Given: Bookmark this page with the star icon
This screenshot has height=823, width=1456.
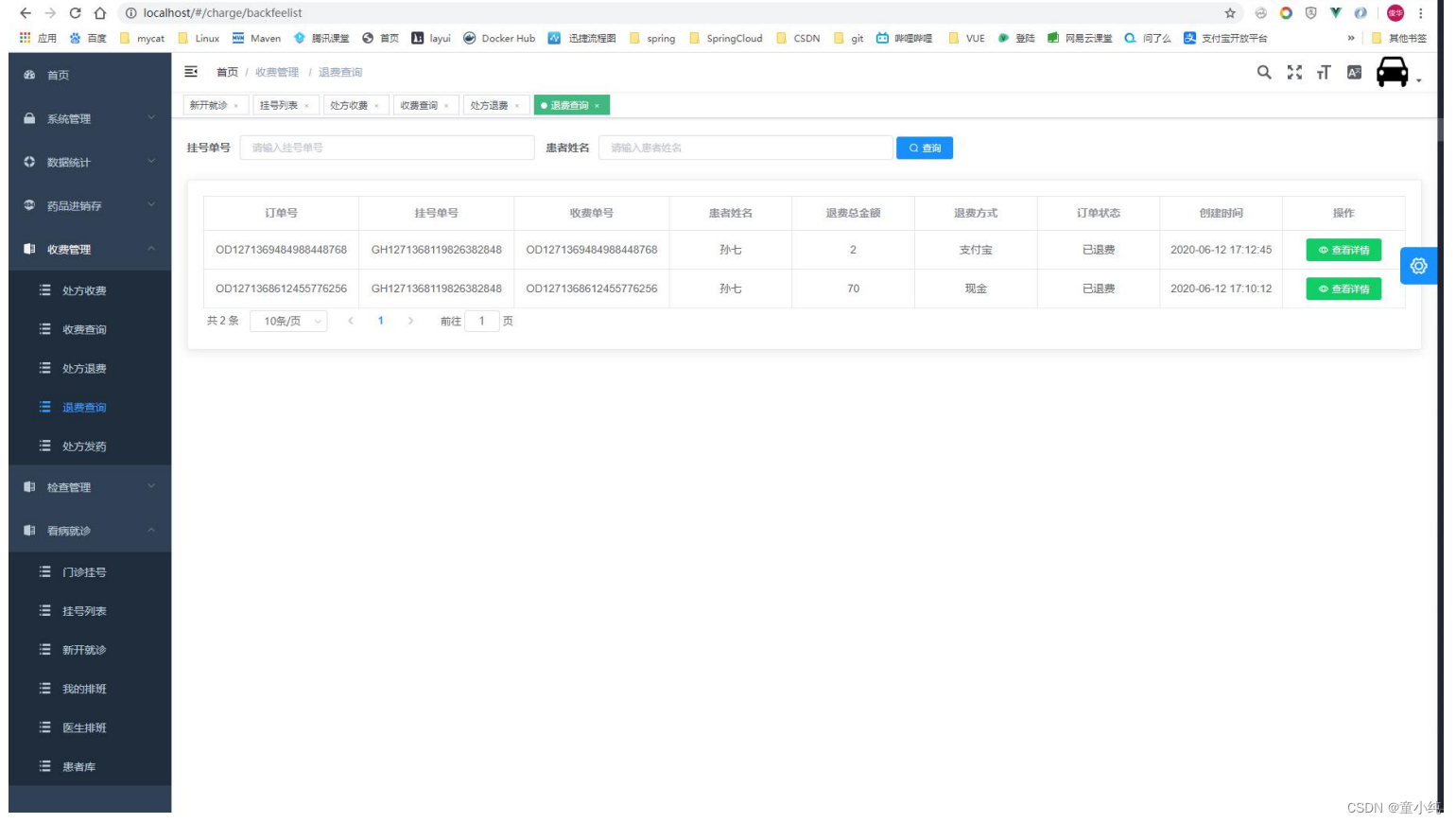Looking at the screenshot, I should (x=1230, y=13).
